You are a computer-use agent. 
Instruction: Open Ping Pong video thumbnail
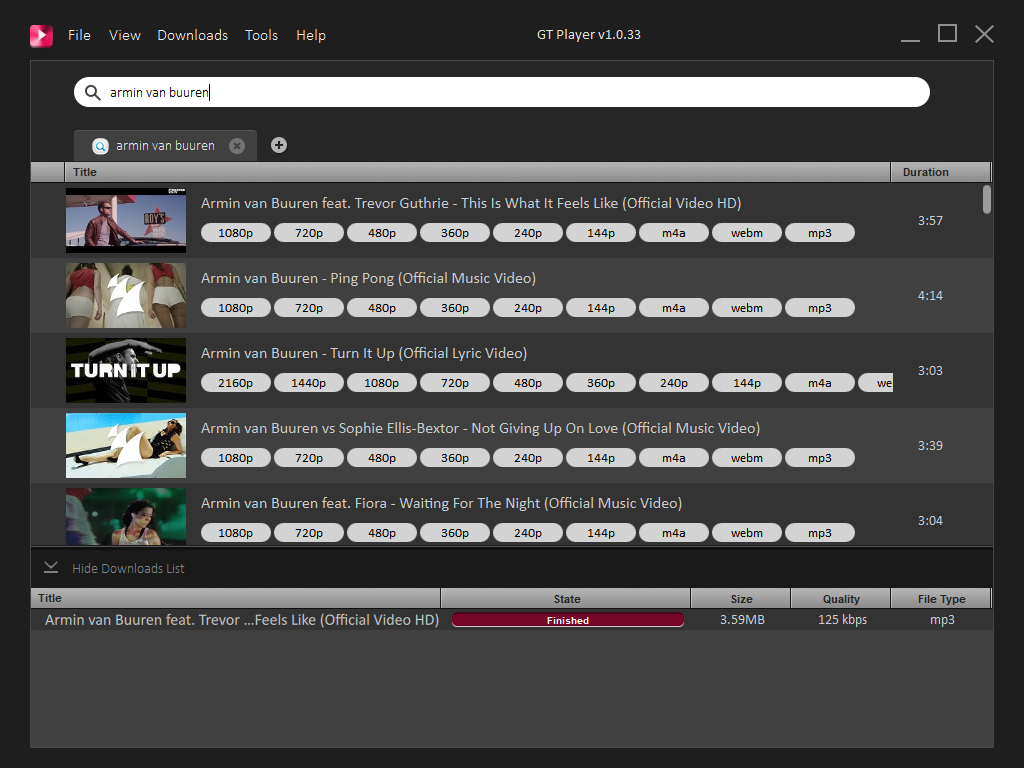tap(126, 296)
